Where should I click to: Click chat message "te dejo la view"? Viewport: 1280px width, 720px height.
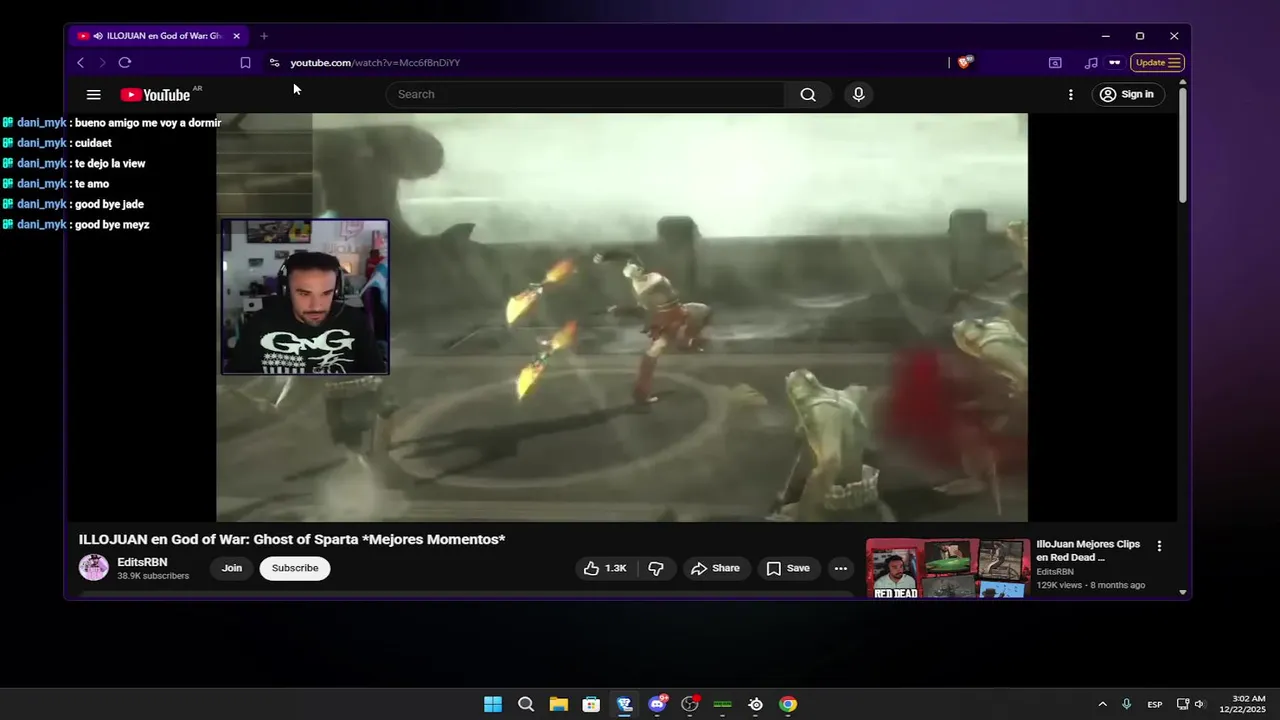[110, 164]
